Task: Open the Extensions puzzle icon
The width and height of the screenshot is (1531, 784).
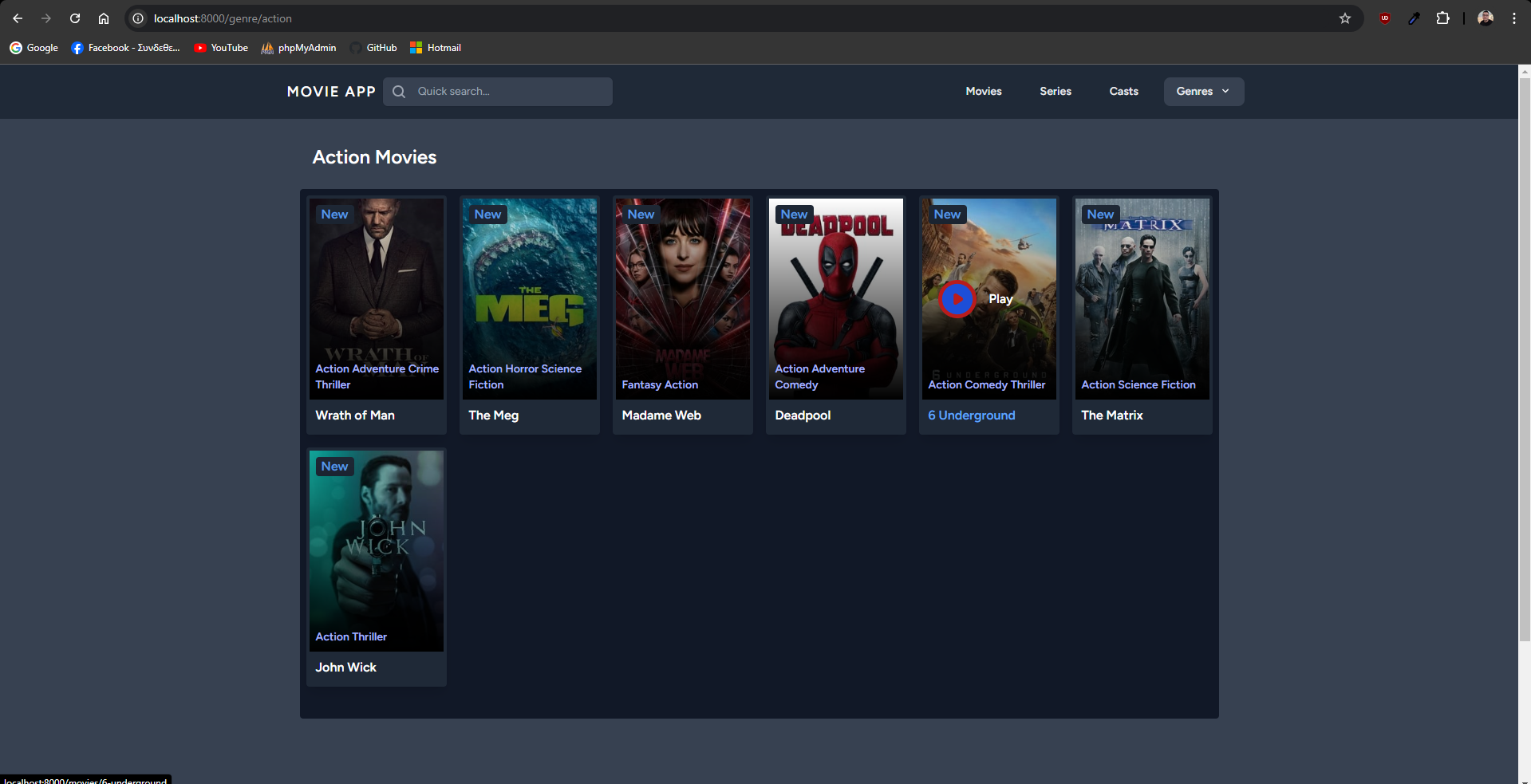Action: click(x=1442, y=18)
